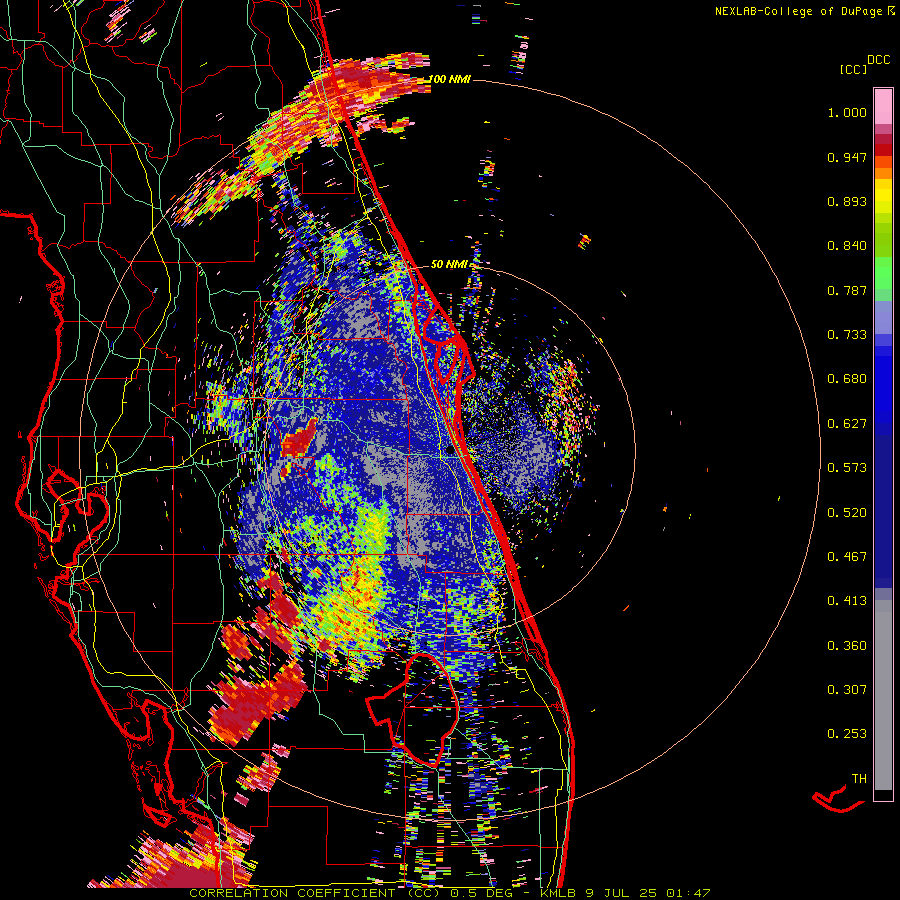Click the 0.733 color scale label
The width and height of the screenshot is (900, 900).
tap(847, 335)
